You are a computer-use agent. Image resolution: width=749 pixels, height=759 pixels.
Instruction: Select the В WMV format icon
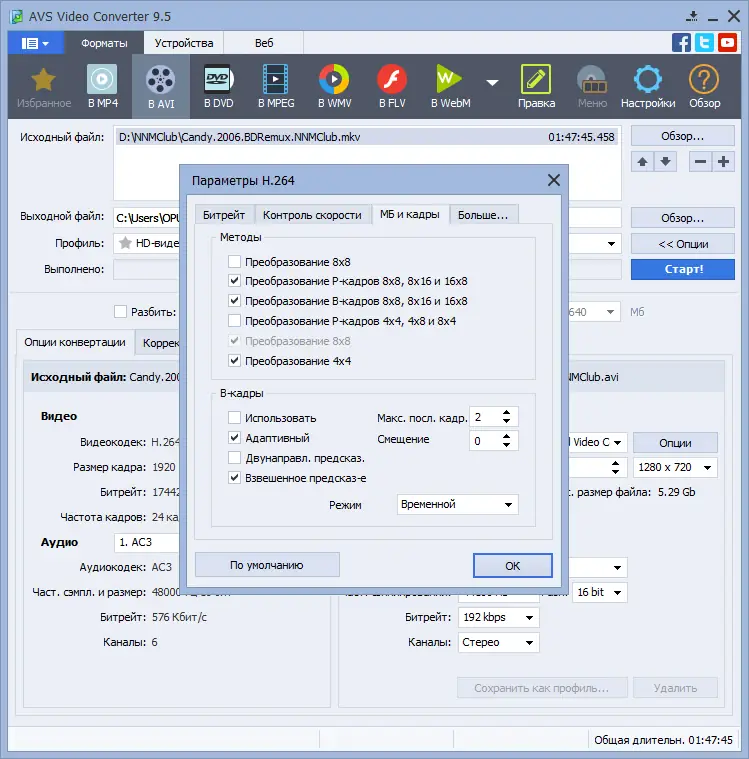coord(334,87)
